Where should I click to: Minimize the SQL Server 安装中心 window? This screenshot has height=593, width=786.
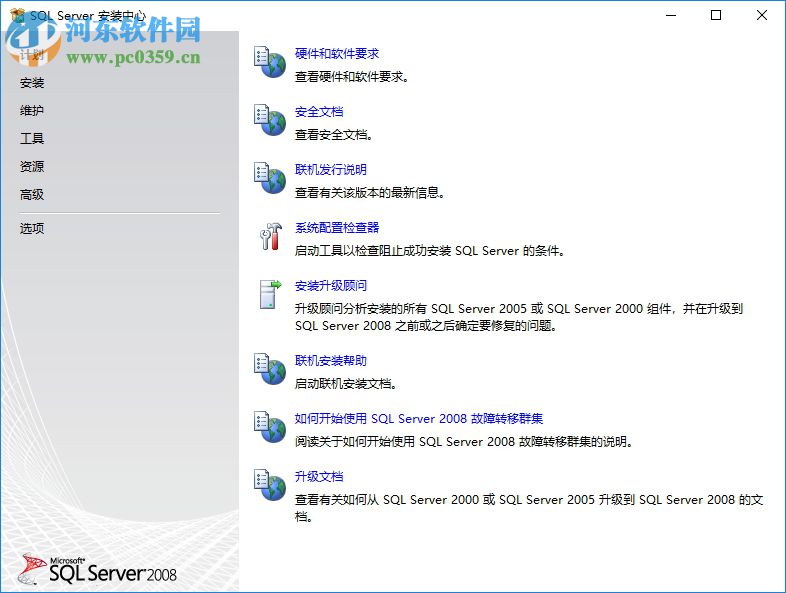[x=671, y=15]
